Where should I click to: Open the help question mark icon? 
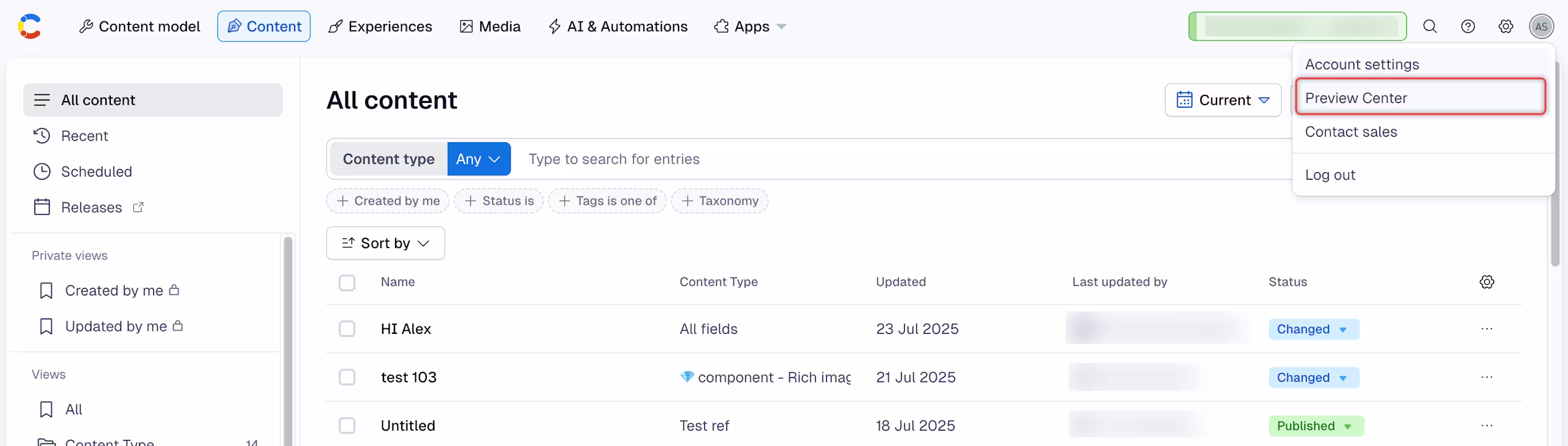coord(1468,26)
